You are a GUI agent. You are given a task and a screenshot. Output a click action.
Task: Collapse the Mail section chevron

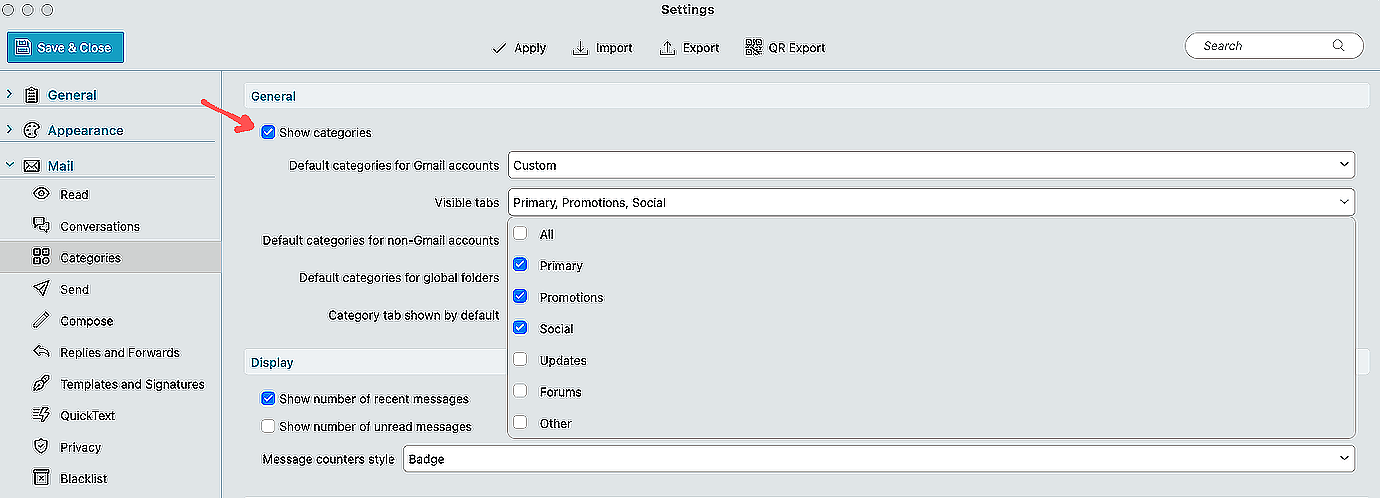9,166
